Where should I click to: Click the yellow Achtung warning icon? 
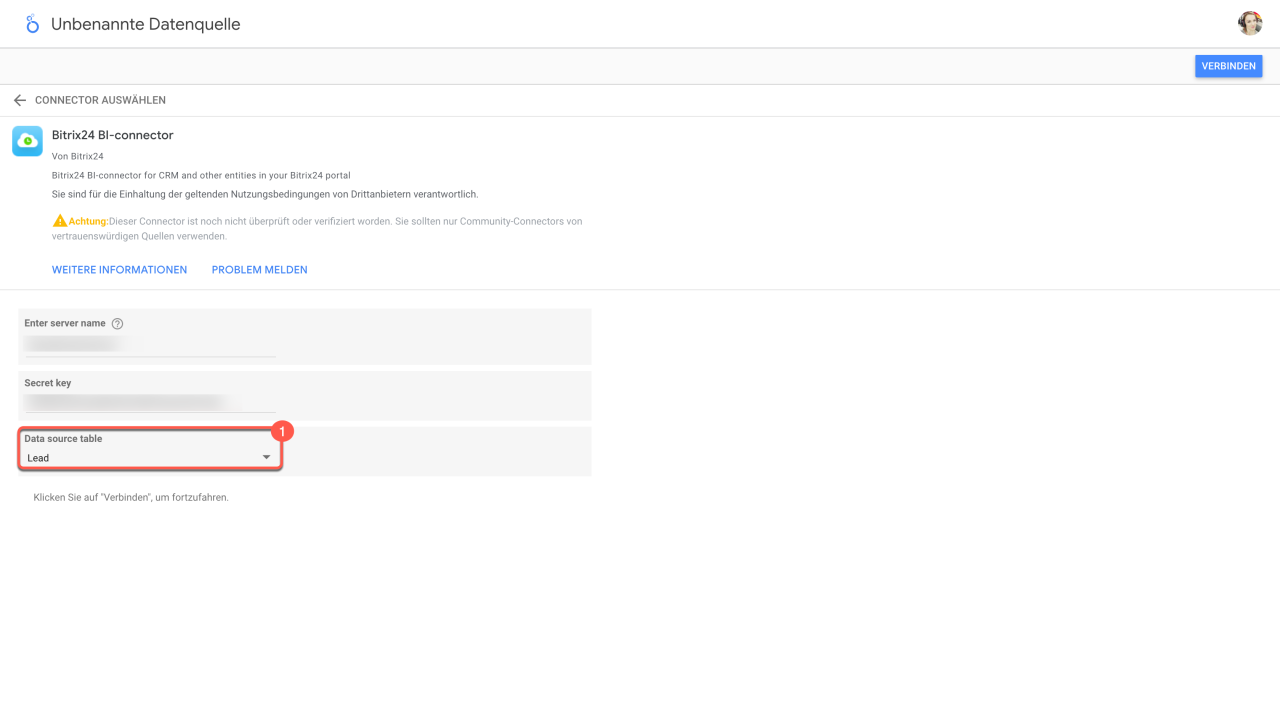[x=60, y=221]
